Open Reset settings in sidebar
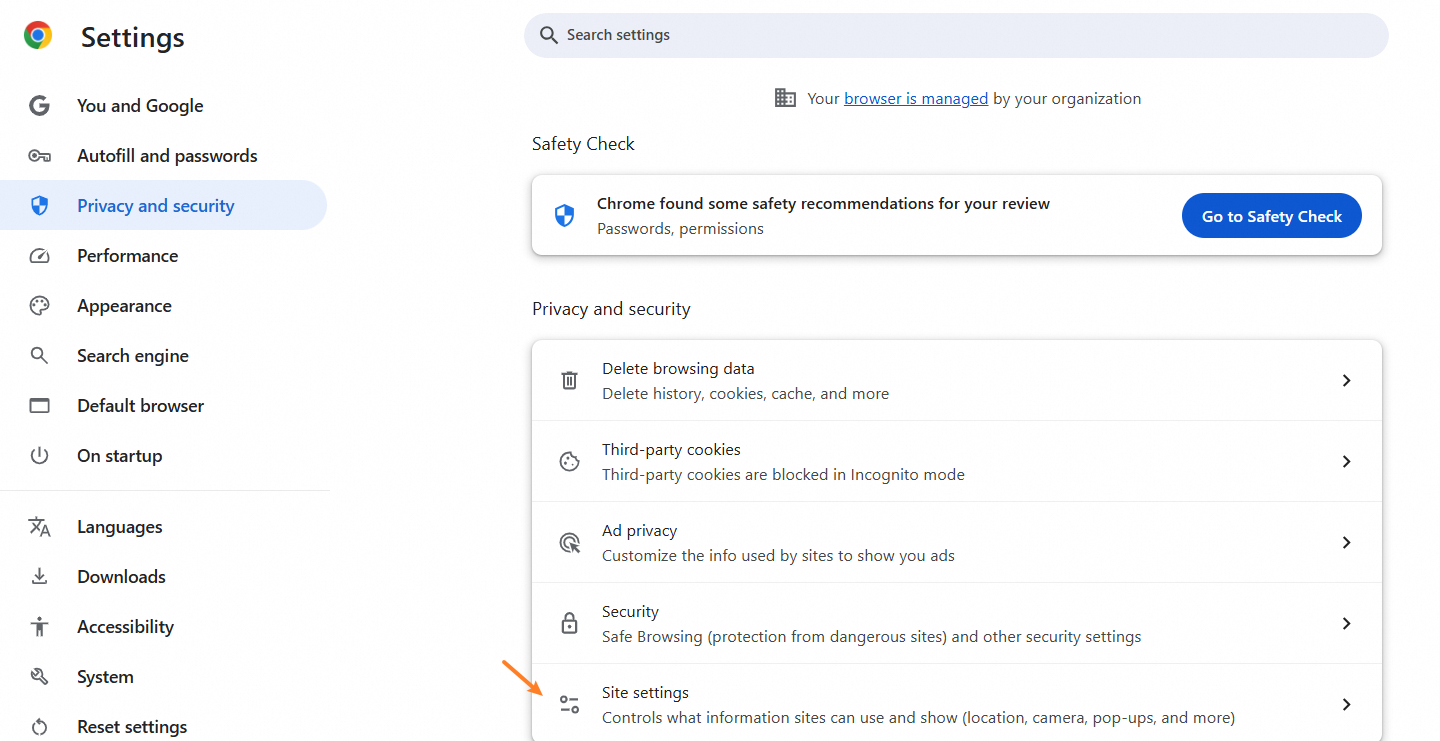The image size is (1440, 741). pyautogui.click(x=132, y=727)
